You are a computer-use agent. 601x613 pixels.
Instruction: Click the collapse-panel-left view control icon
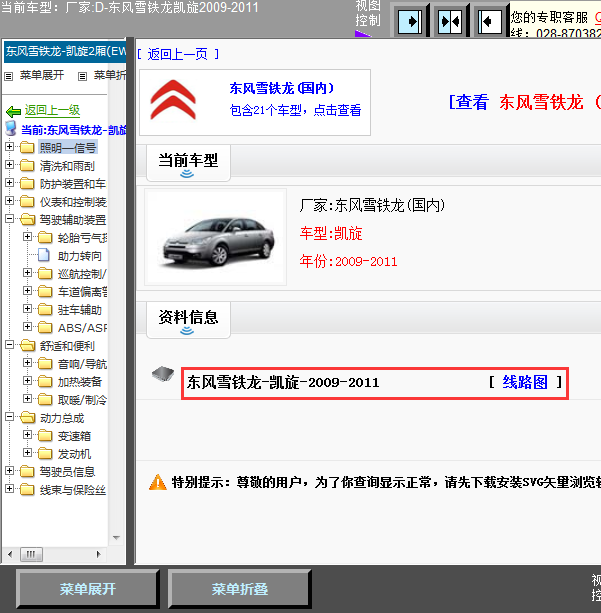click(x=488, y=20)
